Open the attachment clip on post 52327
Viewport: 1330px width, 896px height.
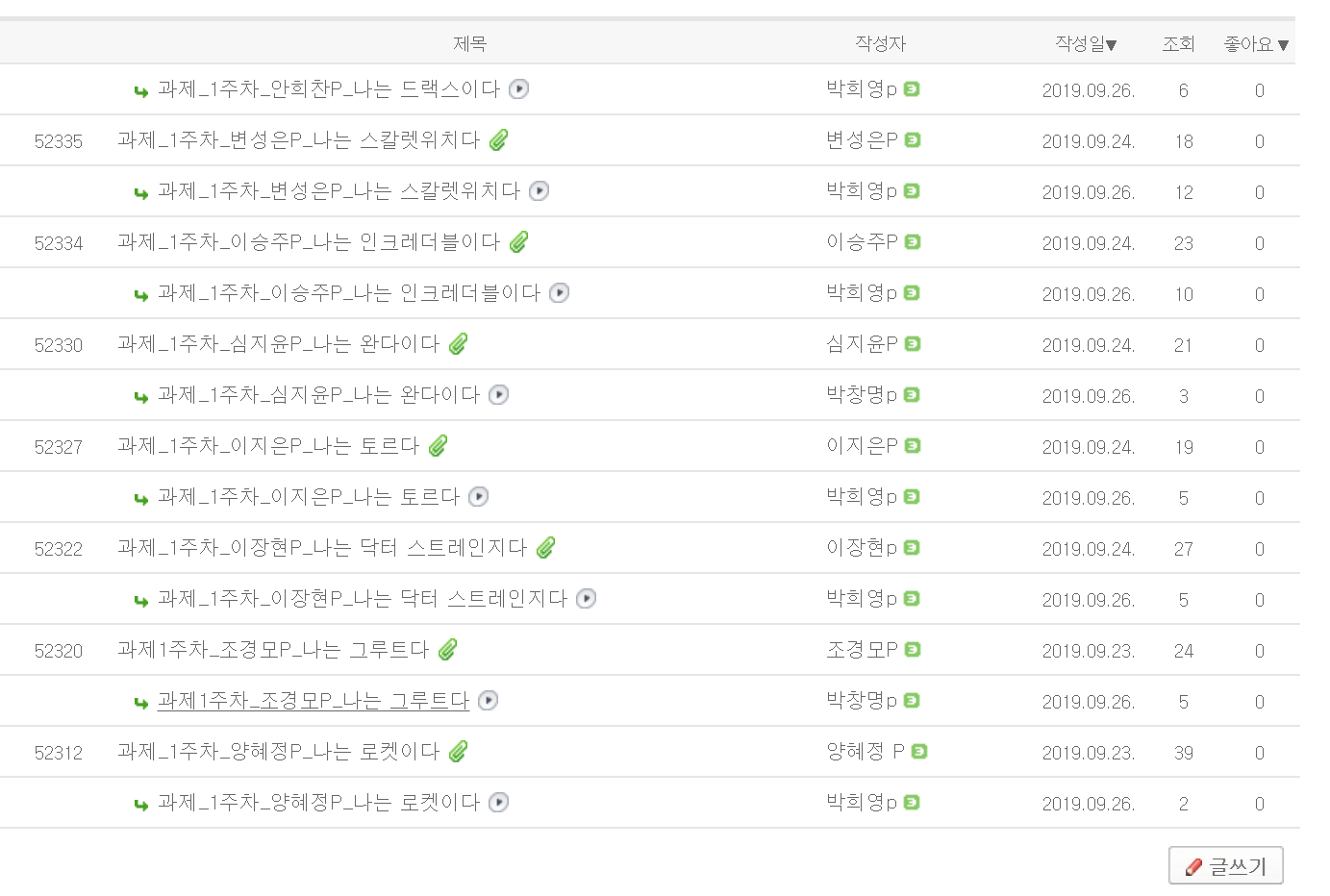pyautogui.click(x=438, y=446)
